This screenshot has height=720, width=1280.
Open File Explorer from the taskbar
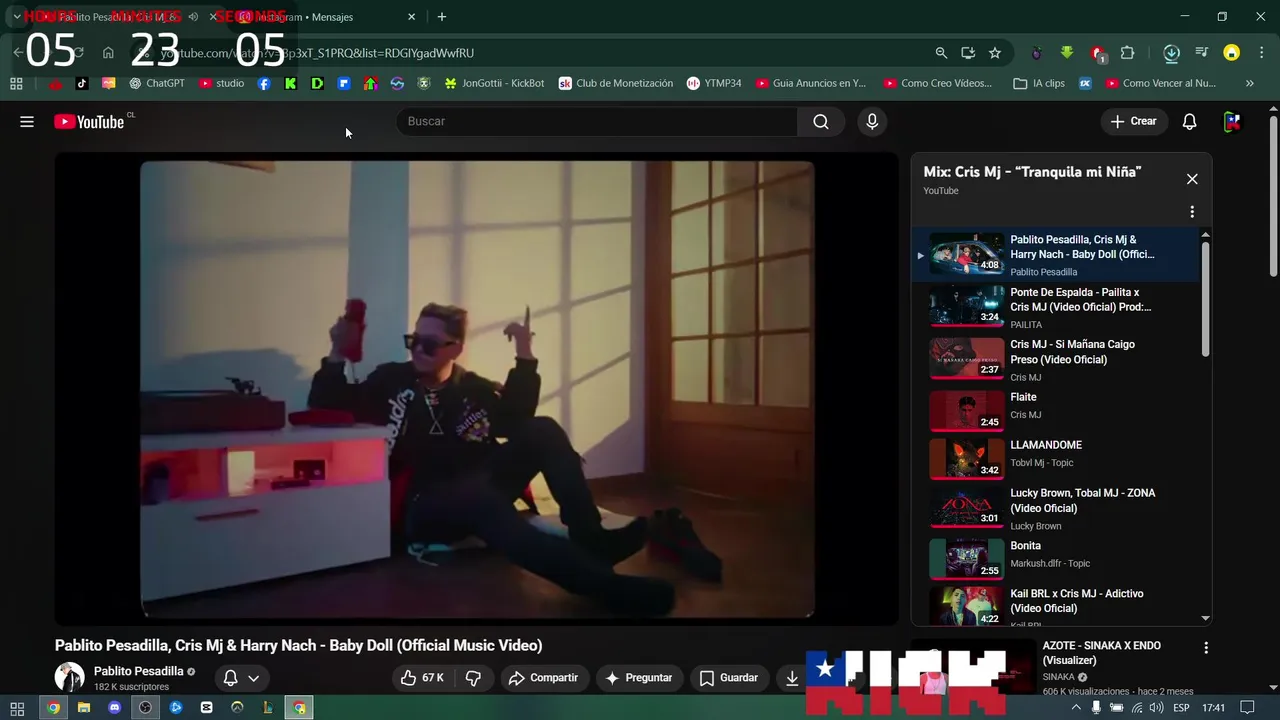(84, 708)
